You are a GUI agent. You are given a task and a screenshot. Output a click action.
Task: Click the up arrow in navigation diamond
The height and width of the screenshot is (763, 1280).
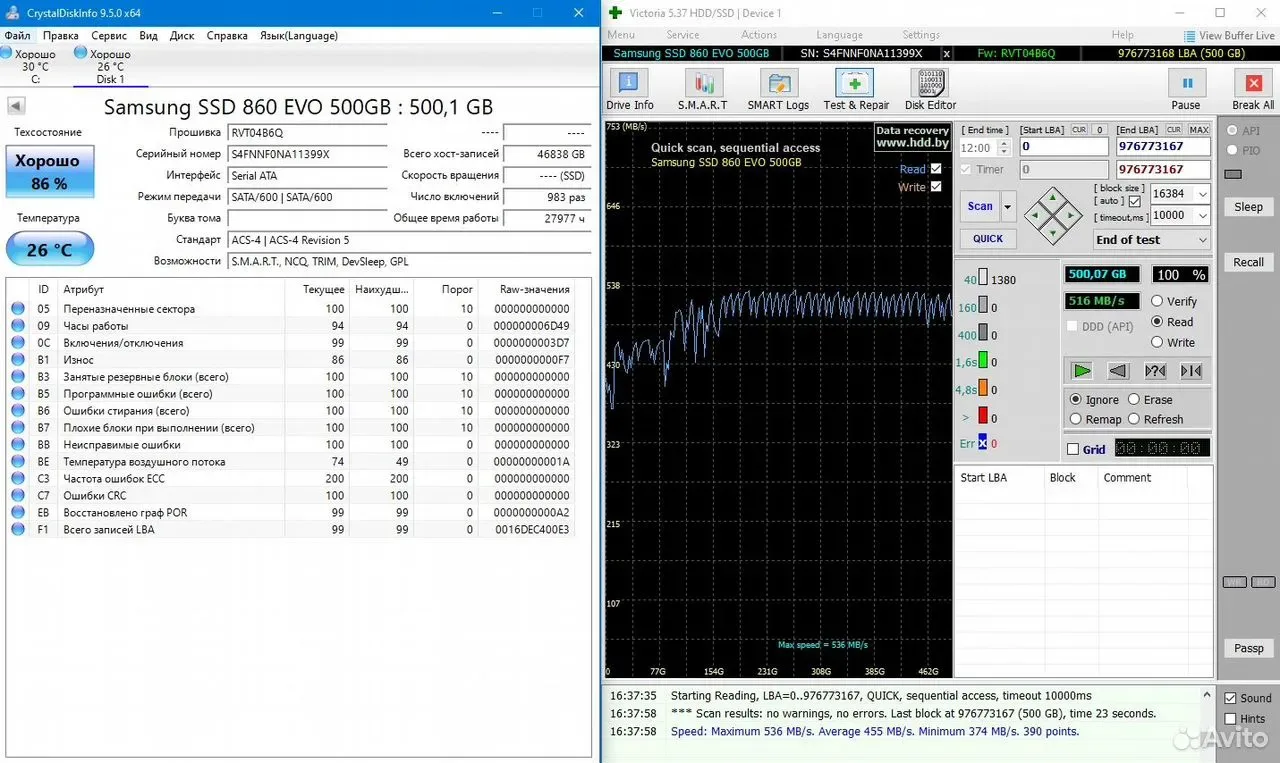click(x=1052, y=196)
